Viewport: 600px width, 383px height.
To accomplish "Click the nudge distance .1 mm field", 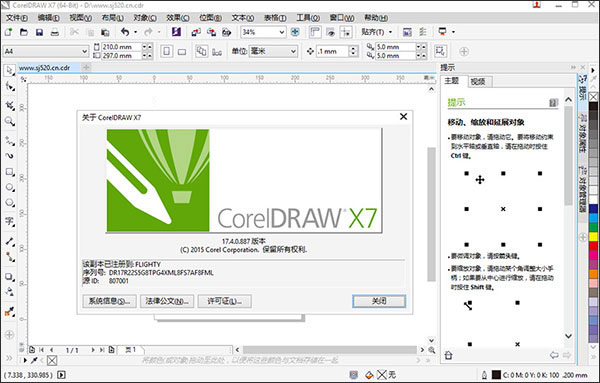I will point(333,51).
